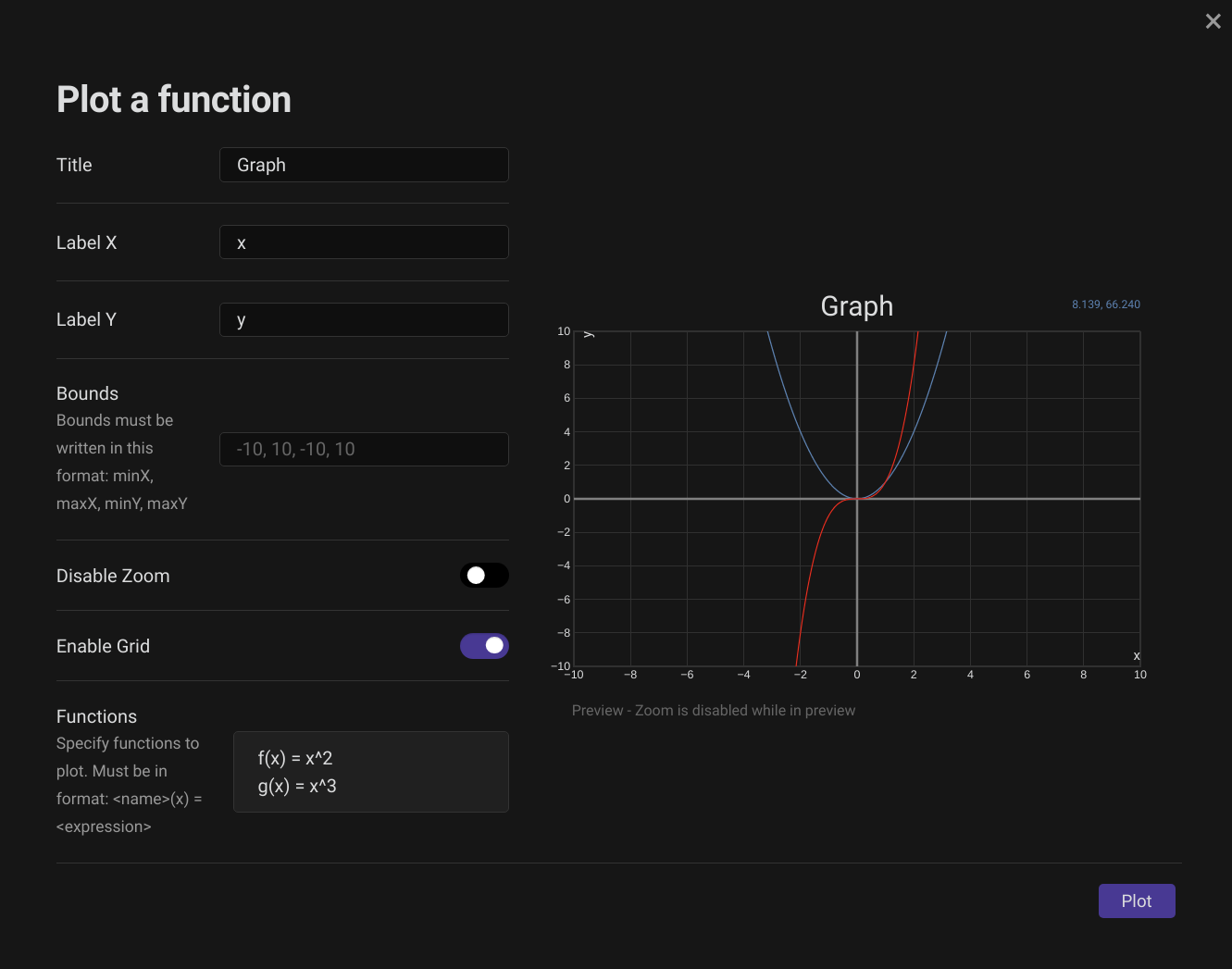Click the Functions text area

[370, 771]
